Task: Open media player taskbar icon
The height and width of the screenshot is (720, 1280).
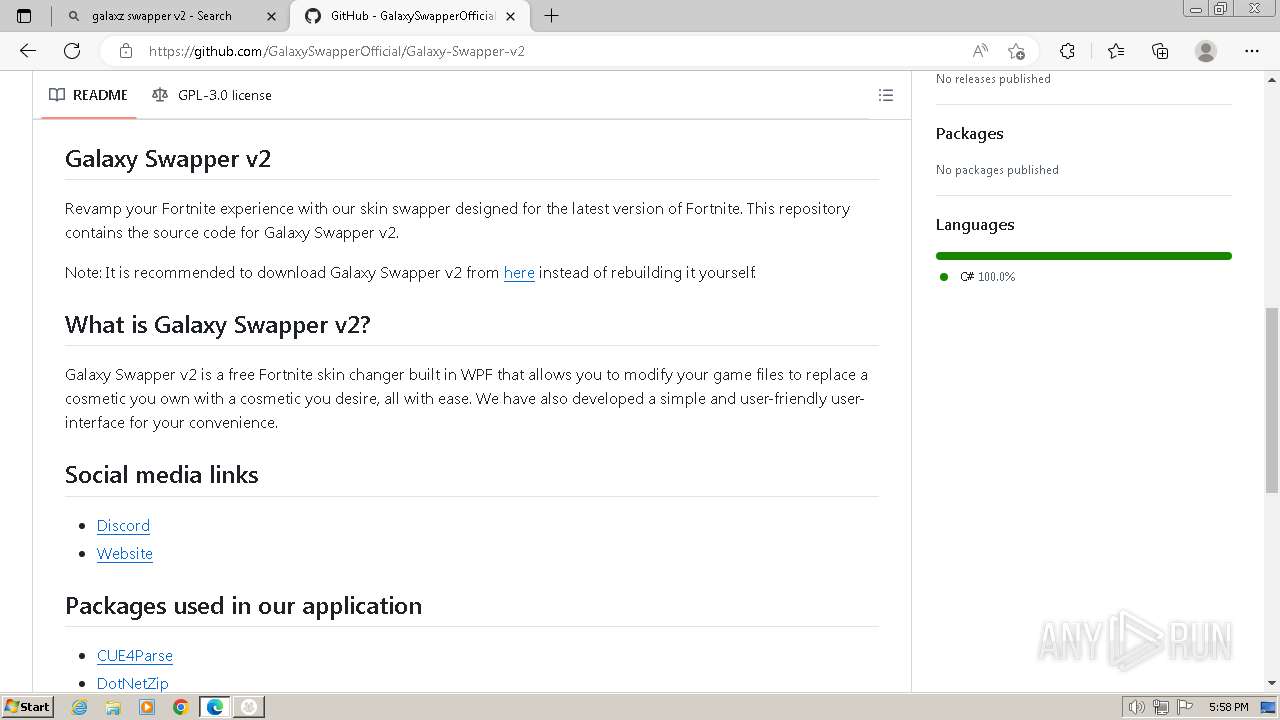Action: [147, 707]
